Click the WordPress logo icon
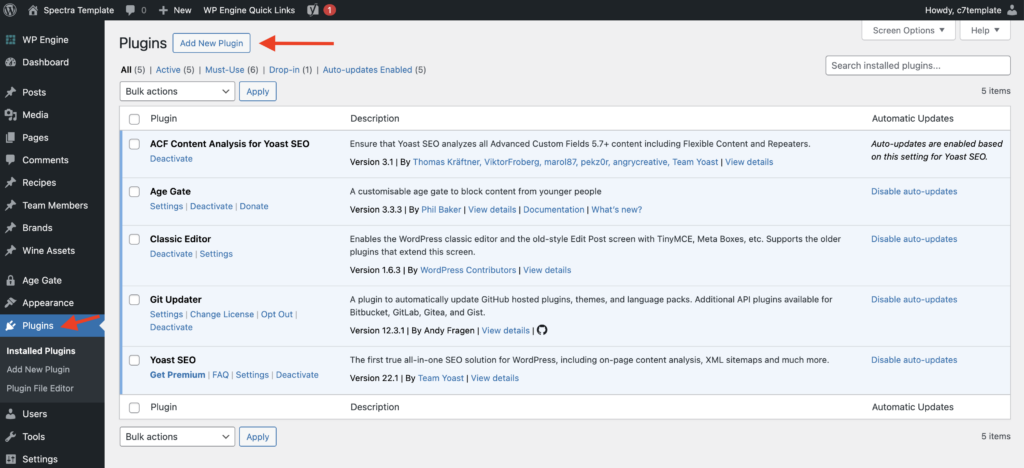 (x=10, y=10)
